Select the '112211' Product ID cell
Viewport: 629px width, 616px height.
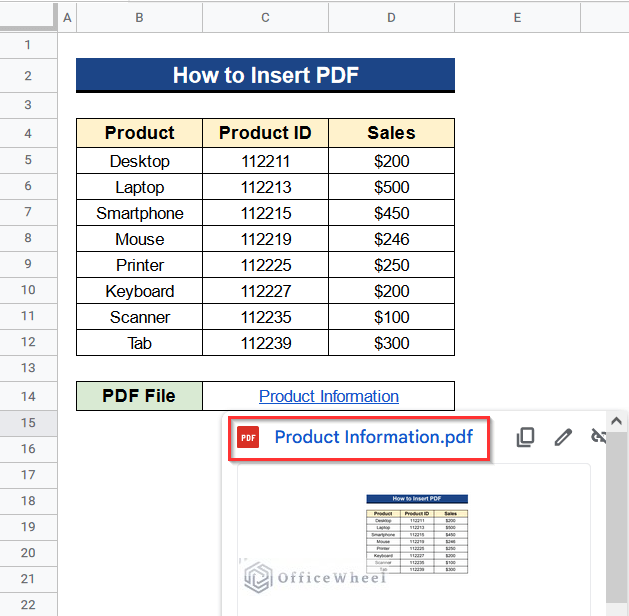pyautogui.click(x=266, y=161)
